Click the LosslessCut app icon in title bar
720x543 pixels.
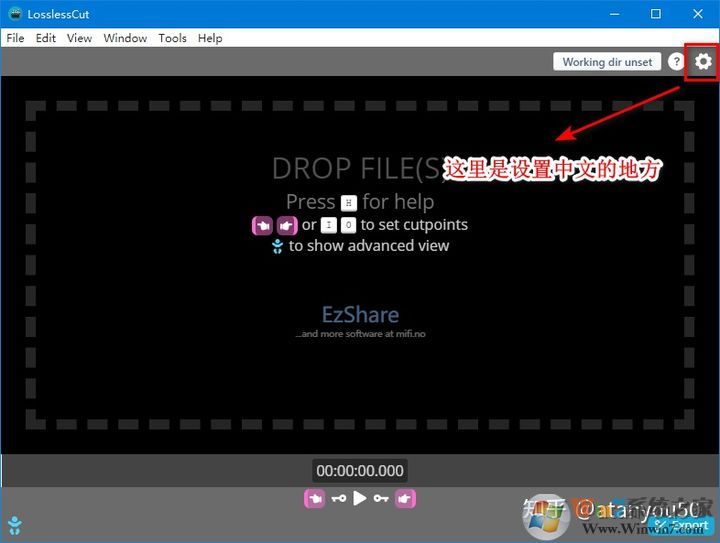14,14
